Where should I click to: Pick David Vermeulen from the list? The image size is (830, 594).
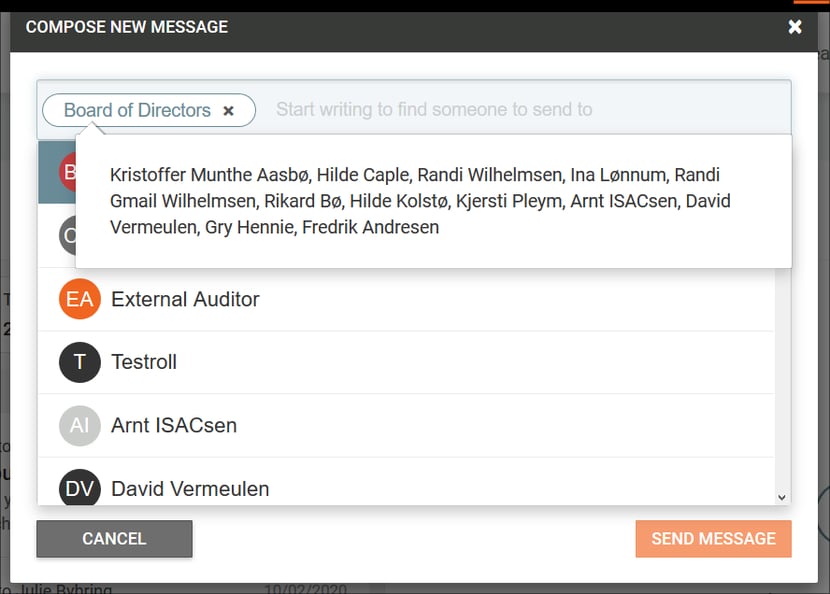406,482
